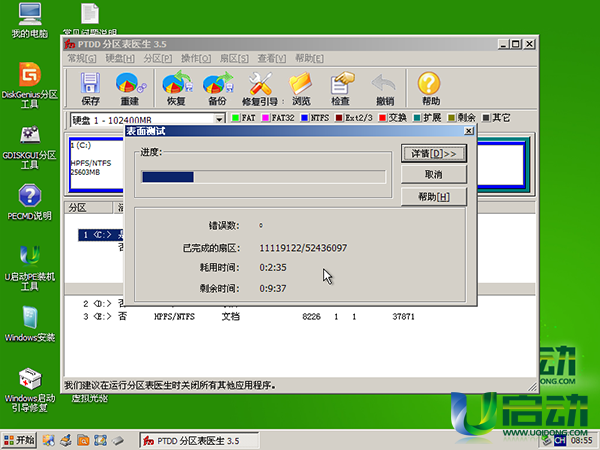Click the FAT32 magenta color legend swatch
The width and height of the screenshot is (600, 450).
pos(265,117)
